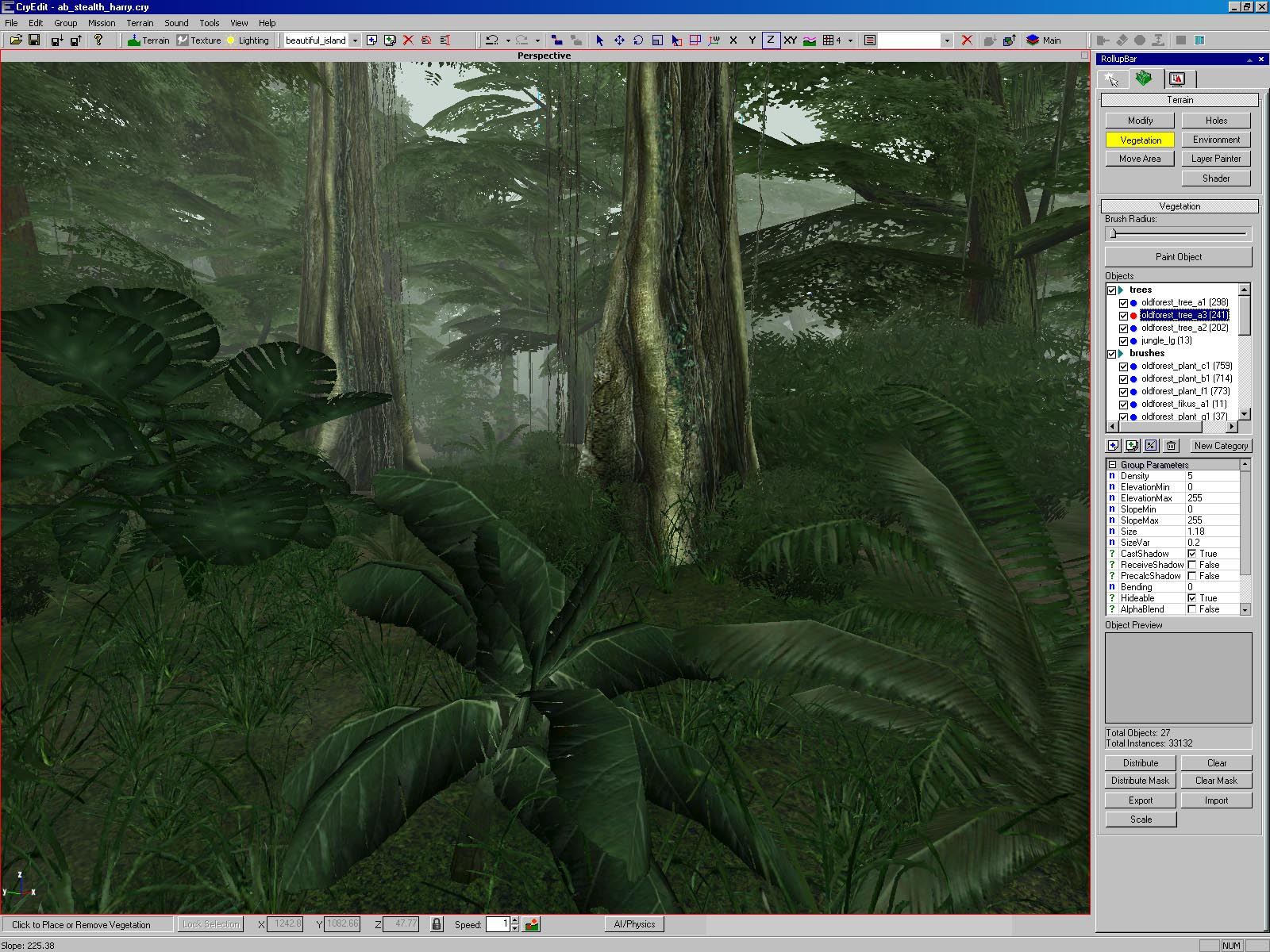
Task: Click the Distribute Mask button
Action: click(x=1140, y=781)
